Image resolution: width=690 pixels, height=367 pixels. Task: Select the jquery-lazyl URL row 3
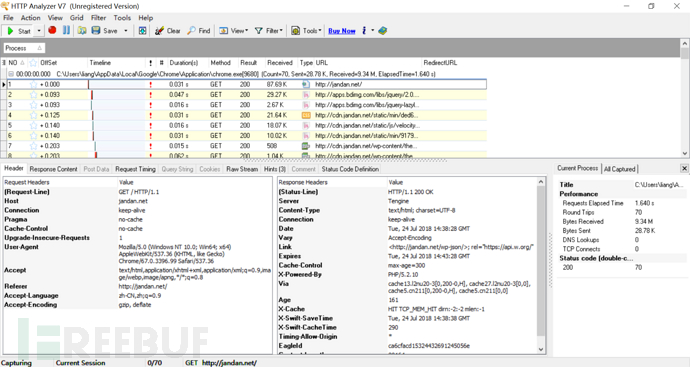pyautogui.click(x=367, y=105)
